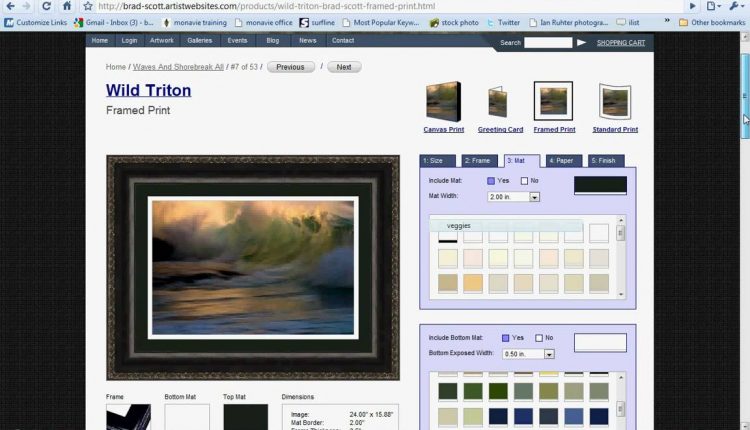Open Gmail Inbox bookmark
Image resolution: width=750 pixels, height=430 pixels.
tap(114, 22)
